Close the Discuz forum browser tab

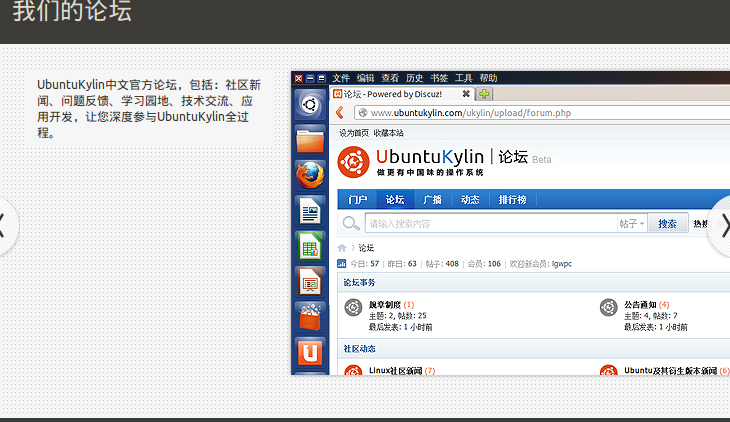tap(466, 94)
